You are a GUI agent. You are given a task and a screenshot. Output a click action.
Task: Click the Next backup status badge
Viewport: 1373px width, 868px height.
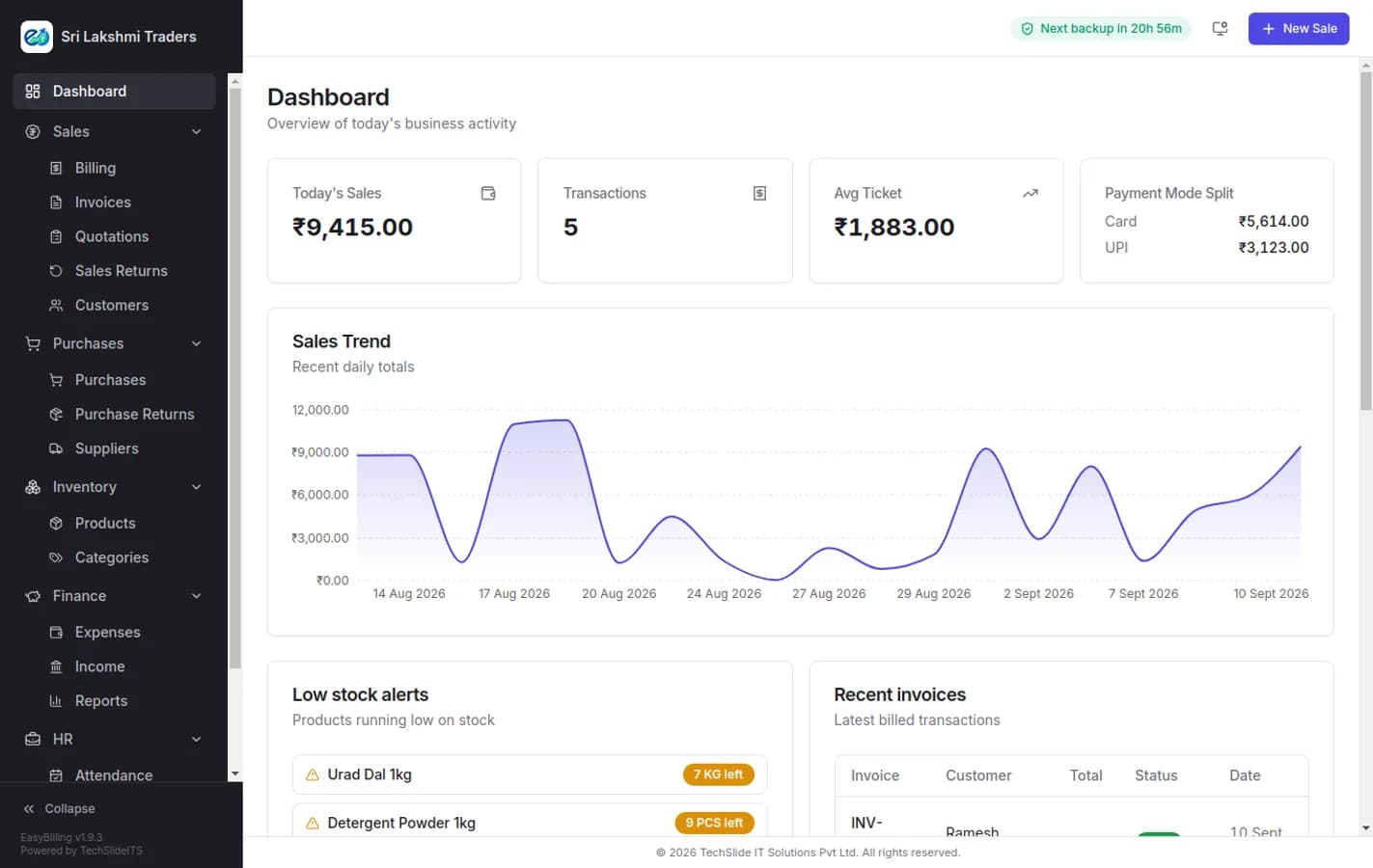coord(1101,29)
